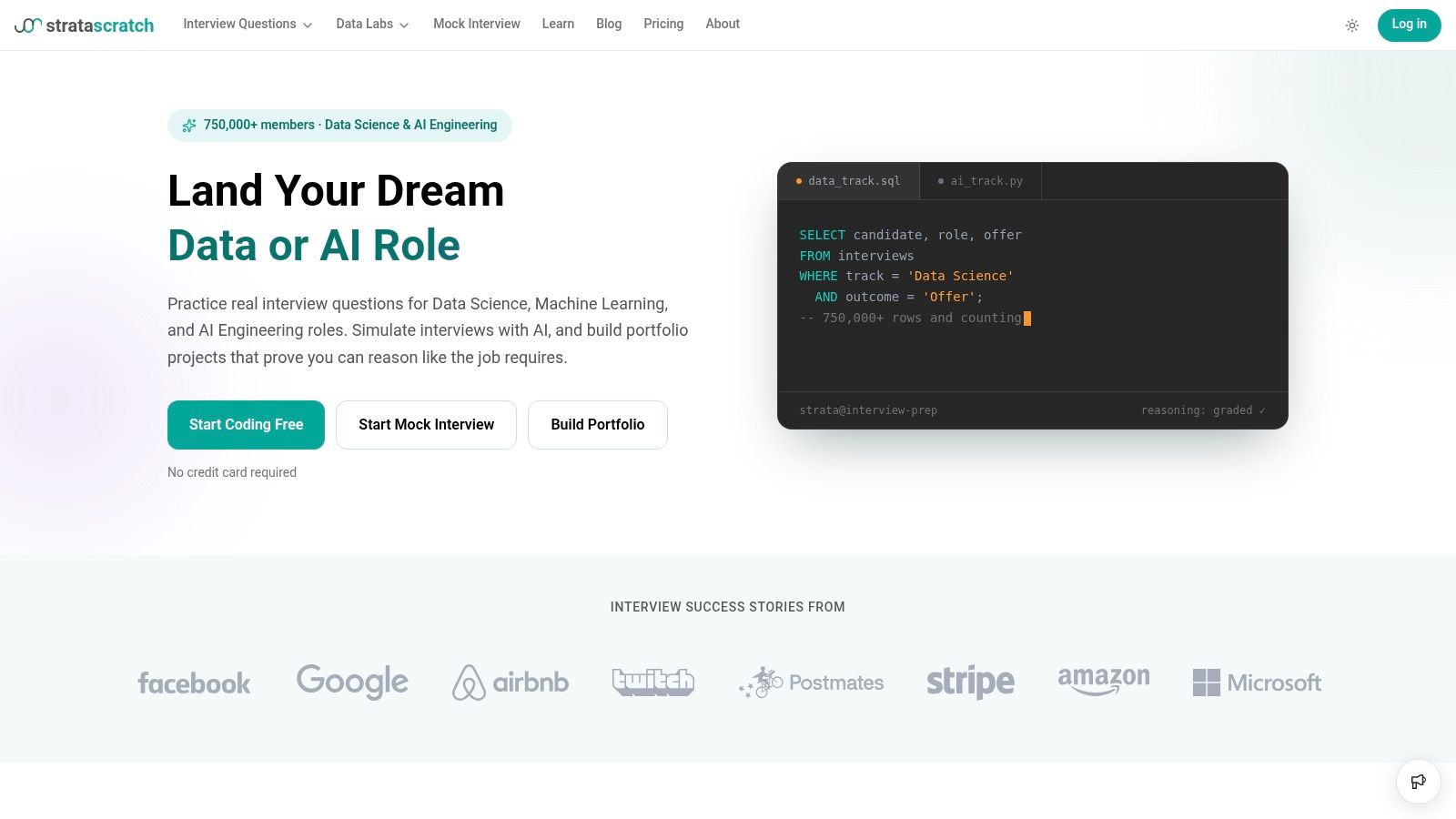1456x819 pixels.
Task: Click the 'INTERVIEW SUCCESS STORIES FROM' heading
Action: 728,607
